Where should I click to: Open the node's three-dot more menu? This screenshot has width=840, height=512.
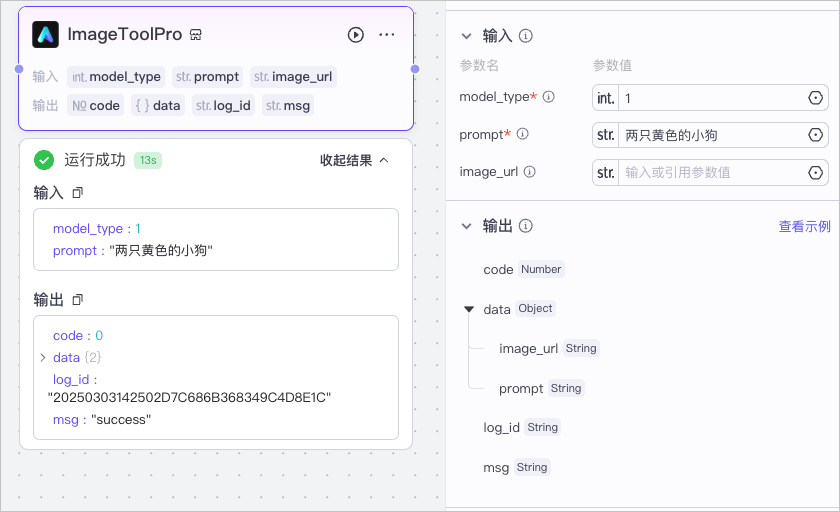click(x=387, y=35)
